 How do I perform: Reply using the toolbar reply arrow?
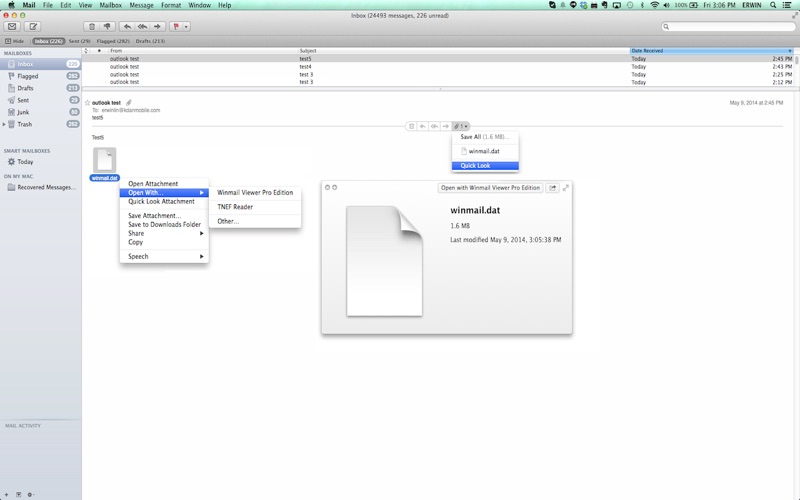tap(128, 27)
